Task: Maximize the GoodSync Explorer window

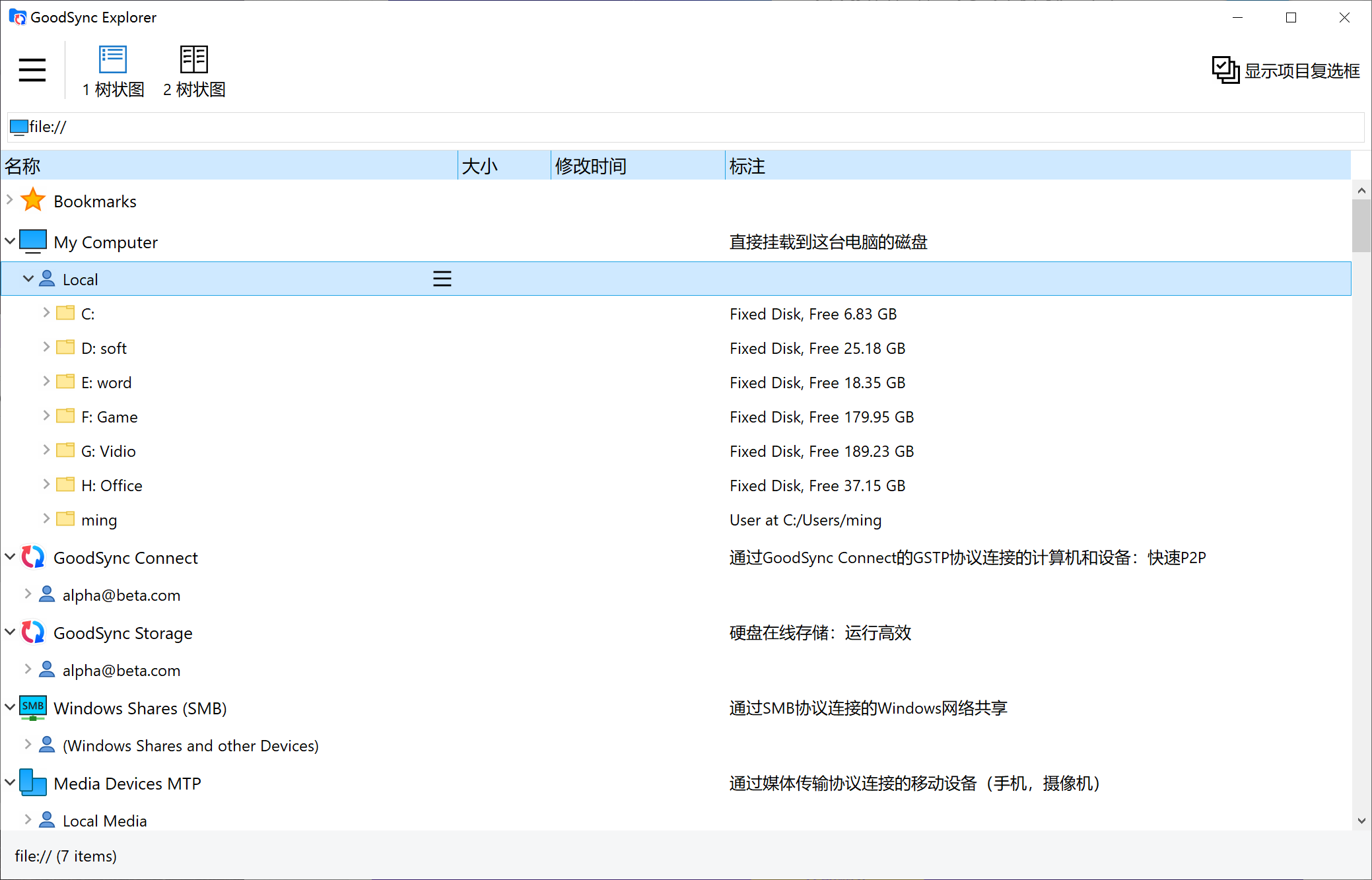Action: pyautogui.click(x=1291, y=18)
